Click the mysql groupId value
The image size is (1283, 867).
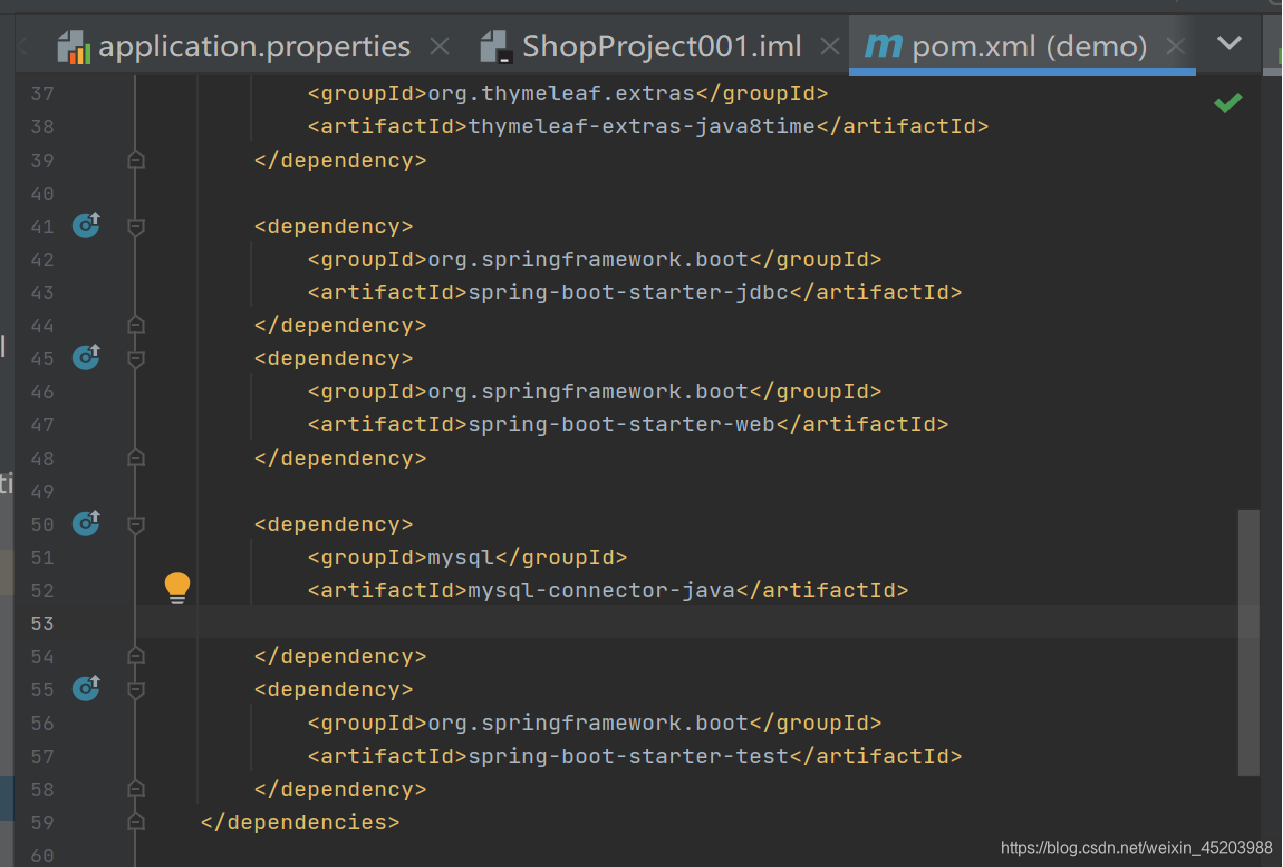click(461, 557)
